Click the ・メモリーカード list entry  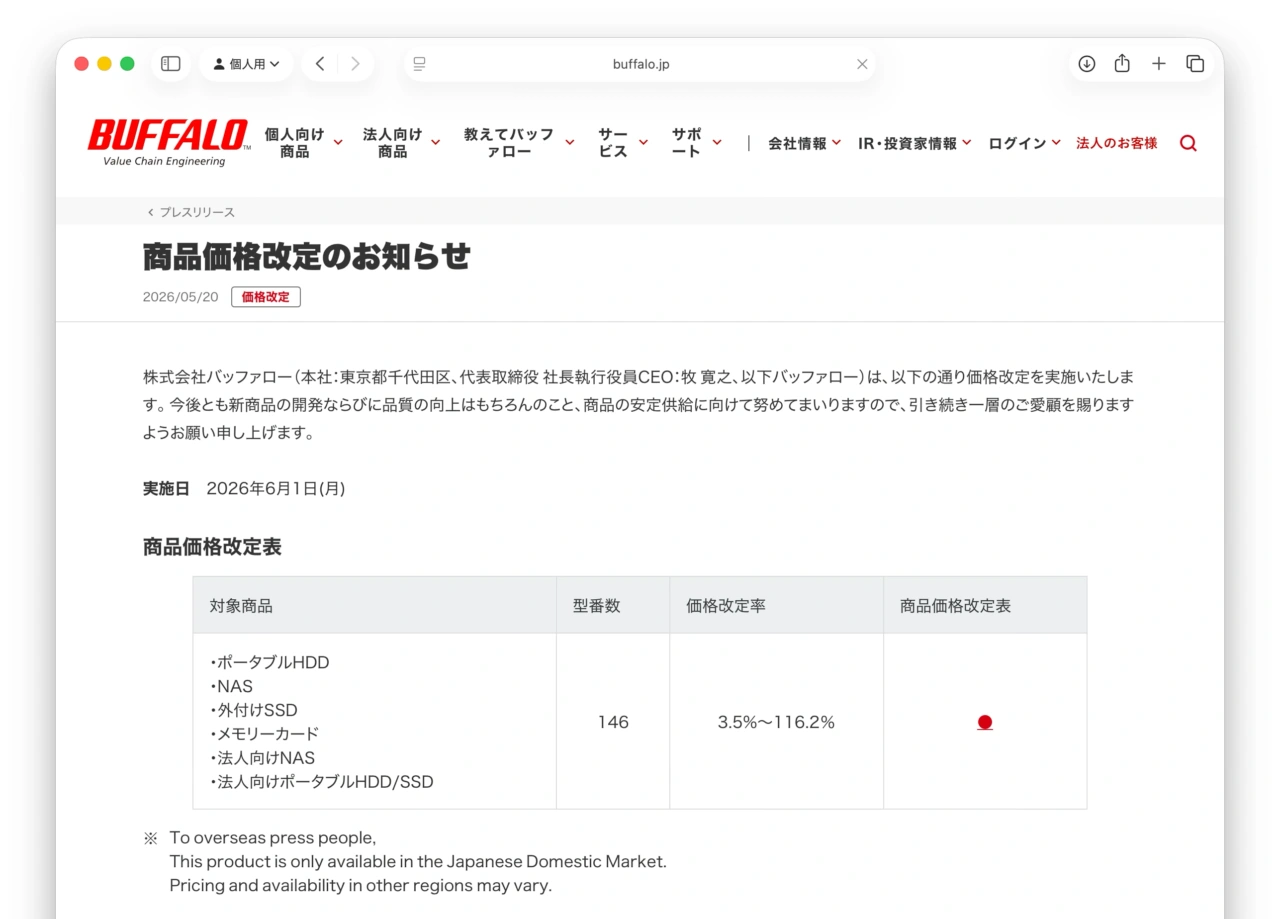tap(264, 734)
